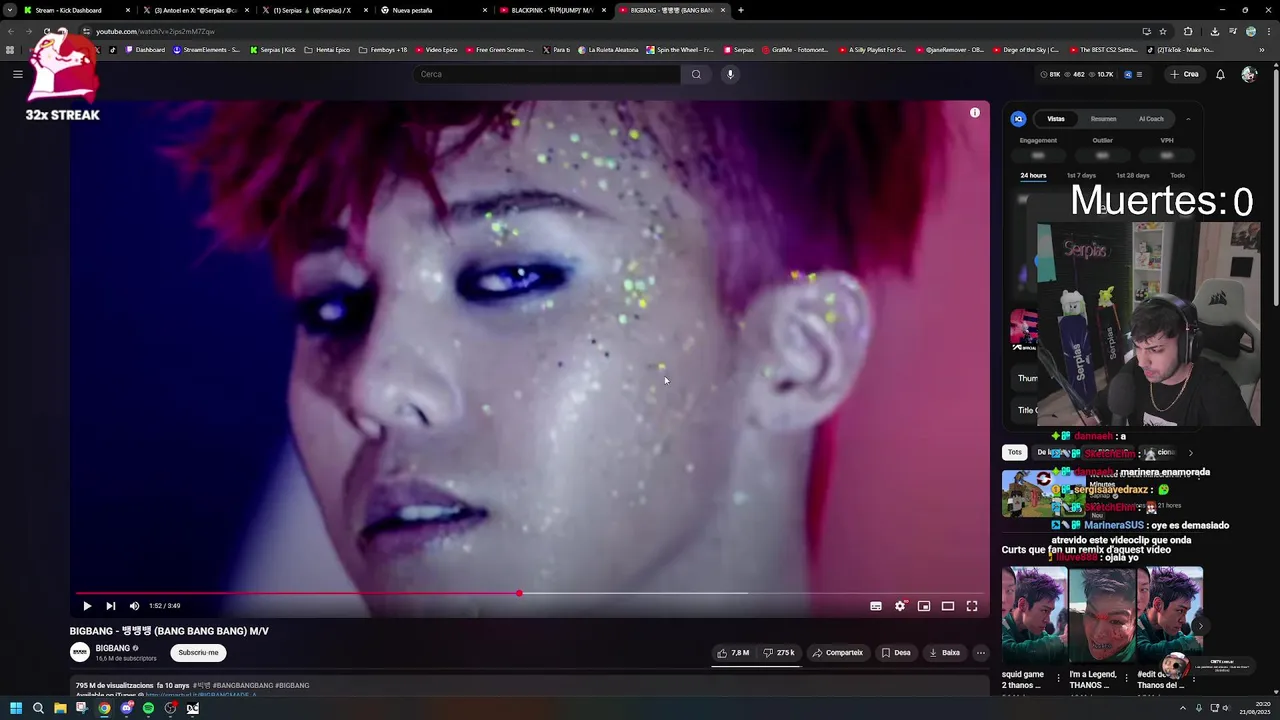Screen dimensions: 1280x720
Task: Mute the video volume
Action: click(x=134, y=606)
